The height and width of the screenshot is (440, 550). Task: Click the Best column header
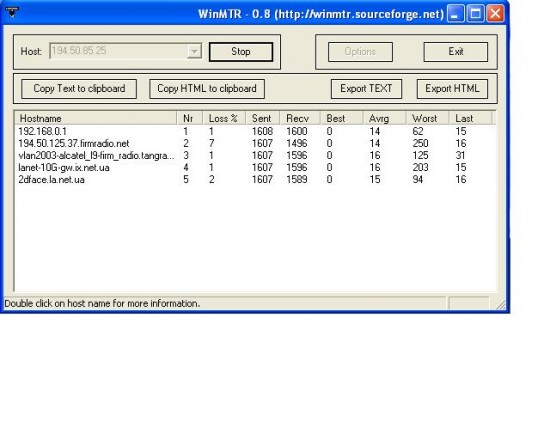click(x=341, y=118)
